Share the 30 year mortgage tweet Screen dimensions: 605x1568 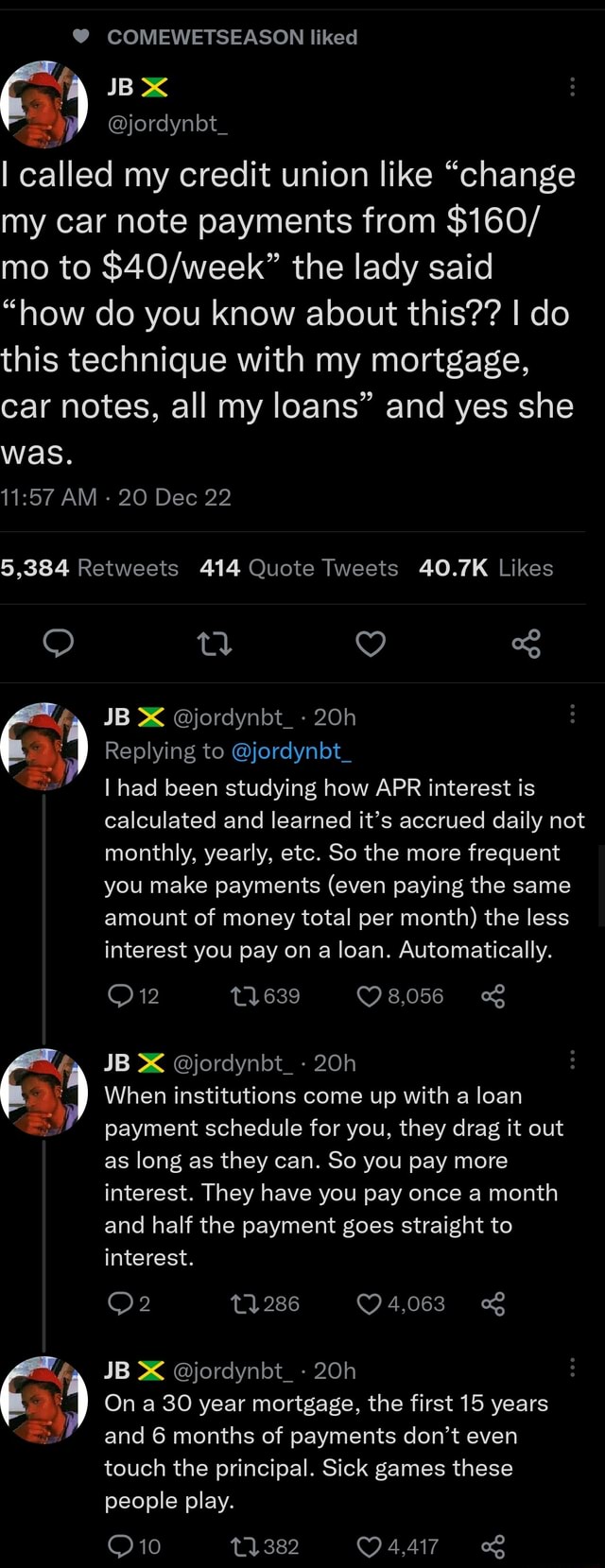pyautogui.click(x=493, y=1546)
